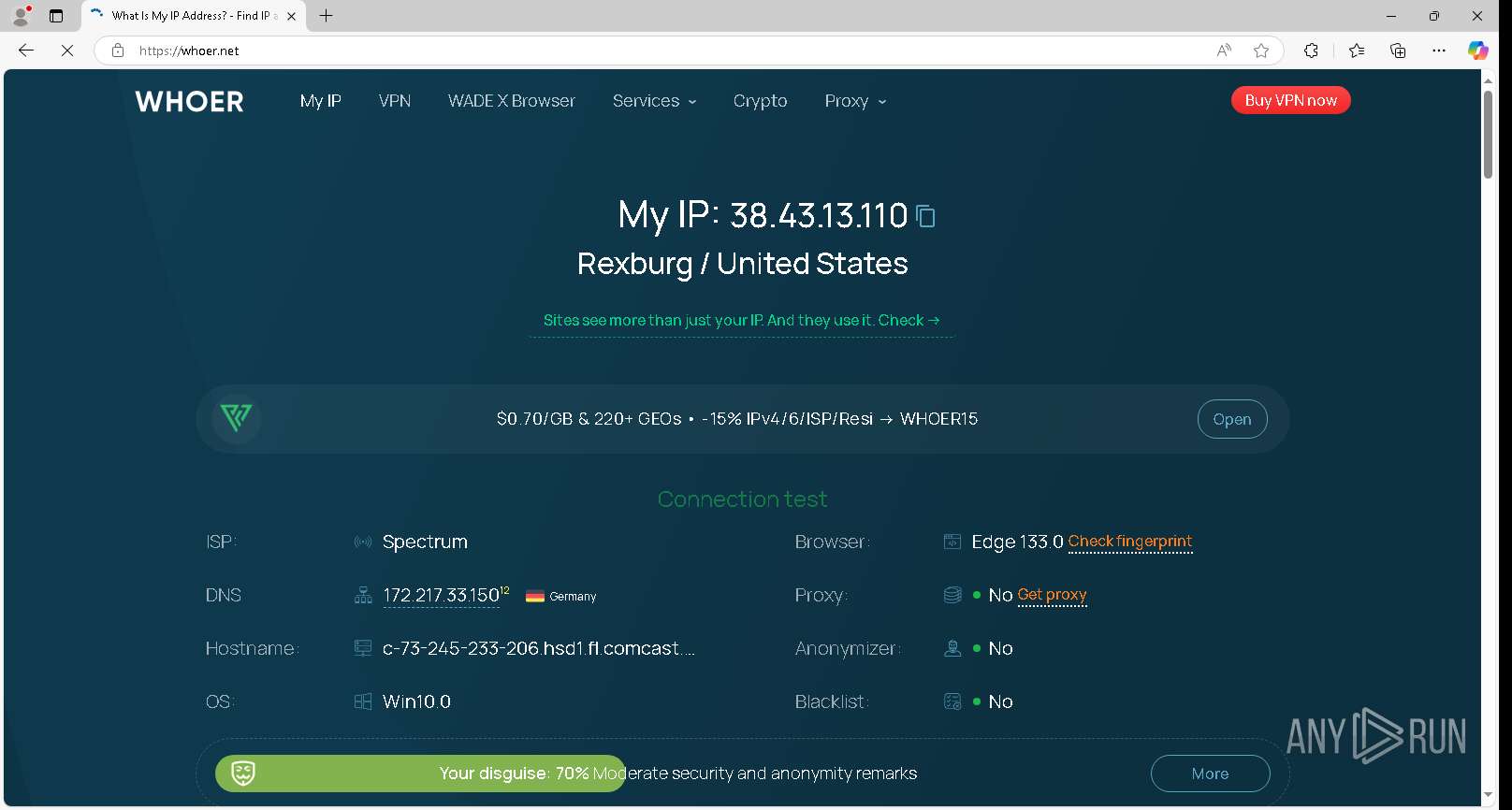Click the disguise mask shield icon
1512x810 pixels.
coord(243,774)
